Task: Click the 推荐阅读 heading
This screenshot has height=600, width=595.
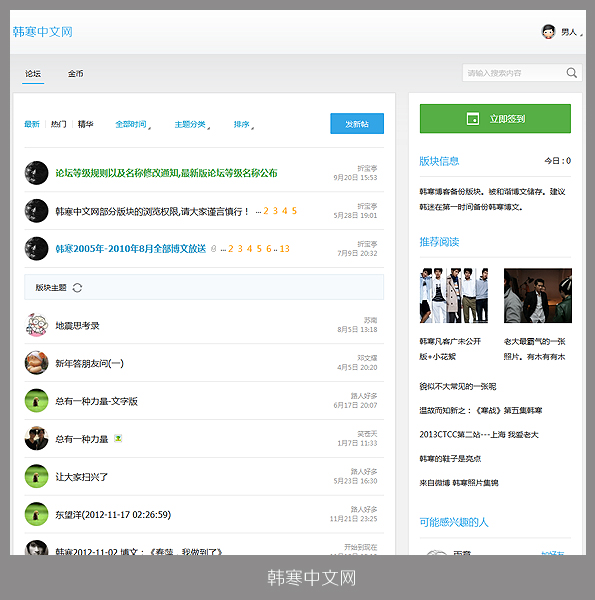Action: coord(439,242)
